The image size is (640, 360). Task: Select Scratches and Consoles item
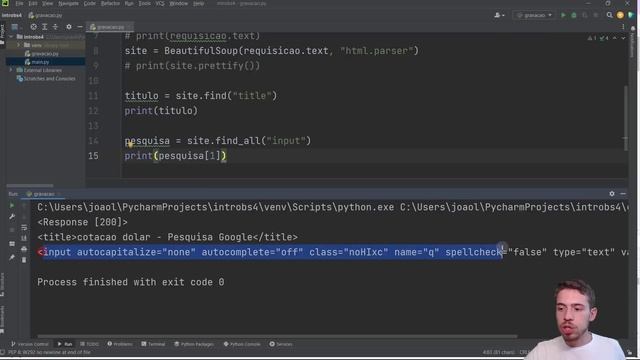click(x=46, y=78)
